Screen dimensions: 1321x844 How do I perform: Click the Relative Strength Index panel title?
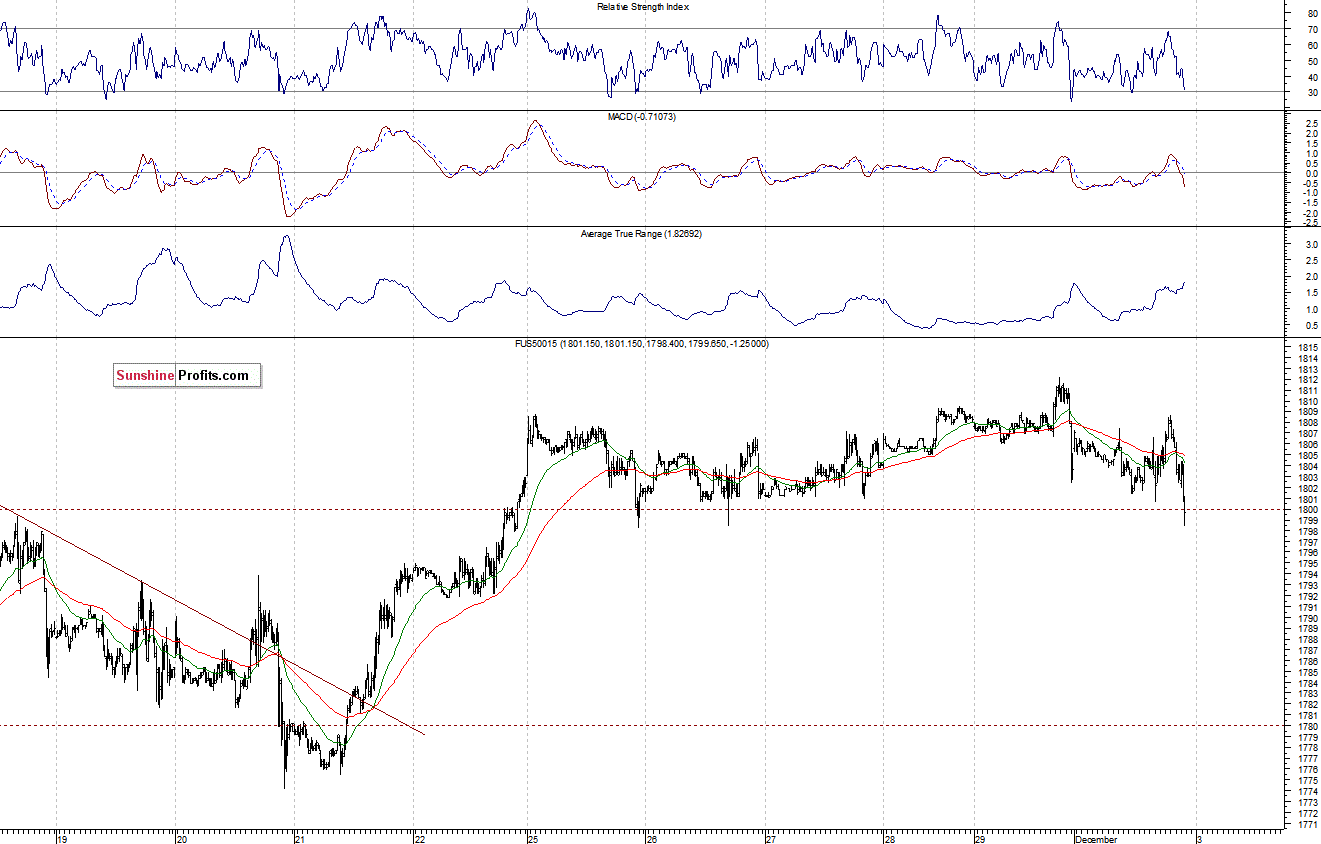[x=643, y=7]
